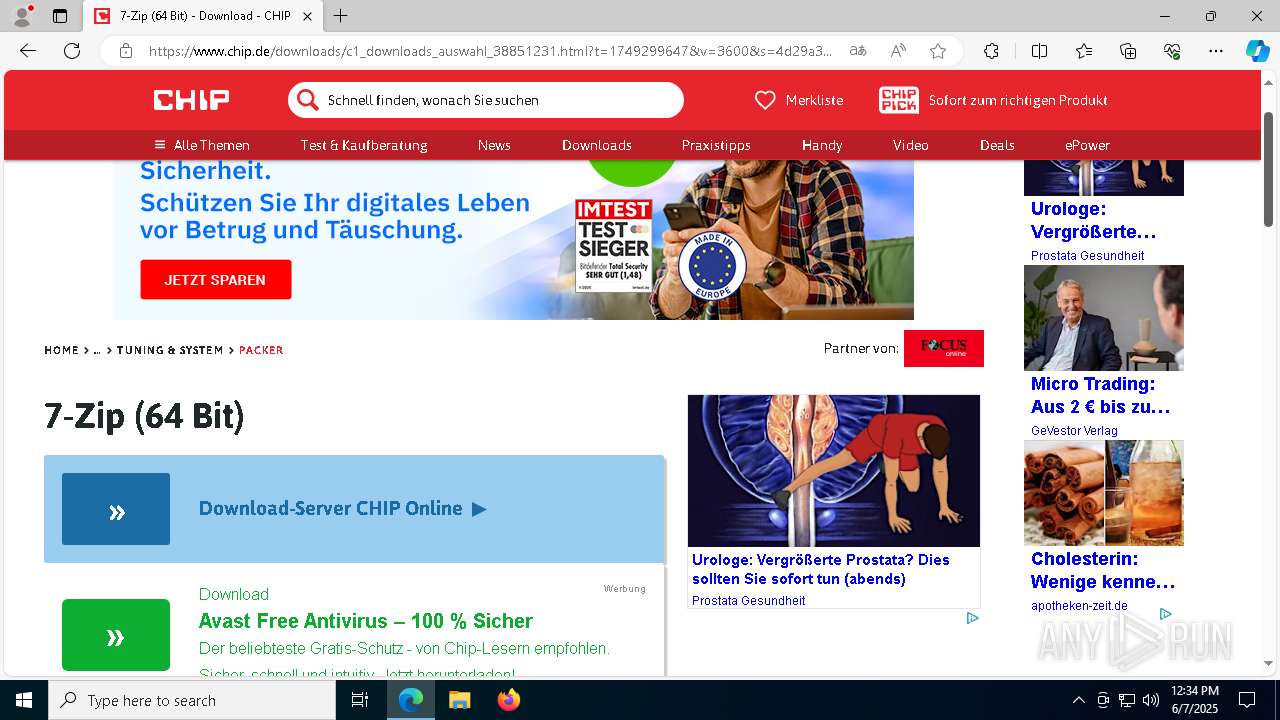This screenshot has height=720, width=1280.
Task: Open browser essentials icon
Action: (1172, 51)
